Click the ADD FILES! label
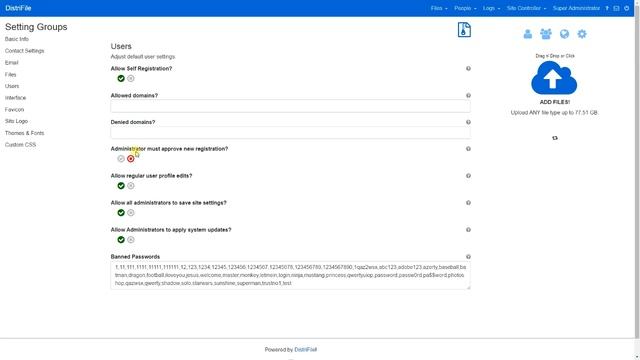 click(x=555, y=102)
